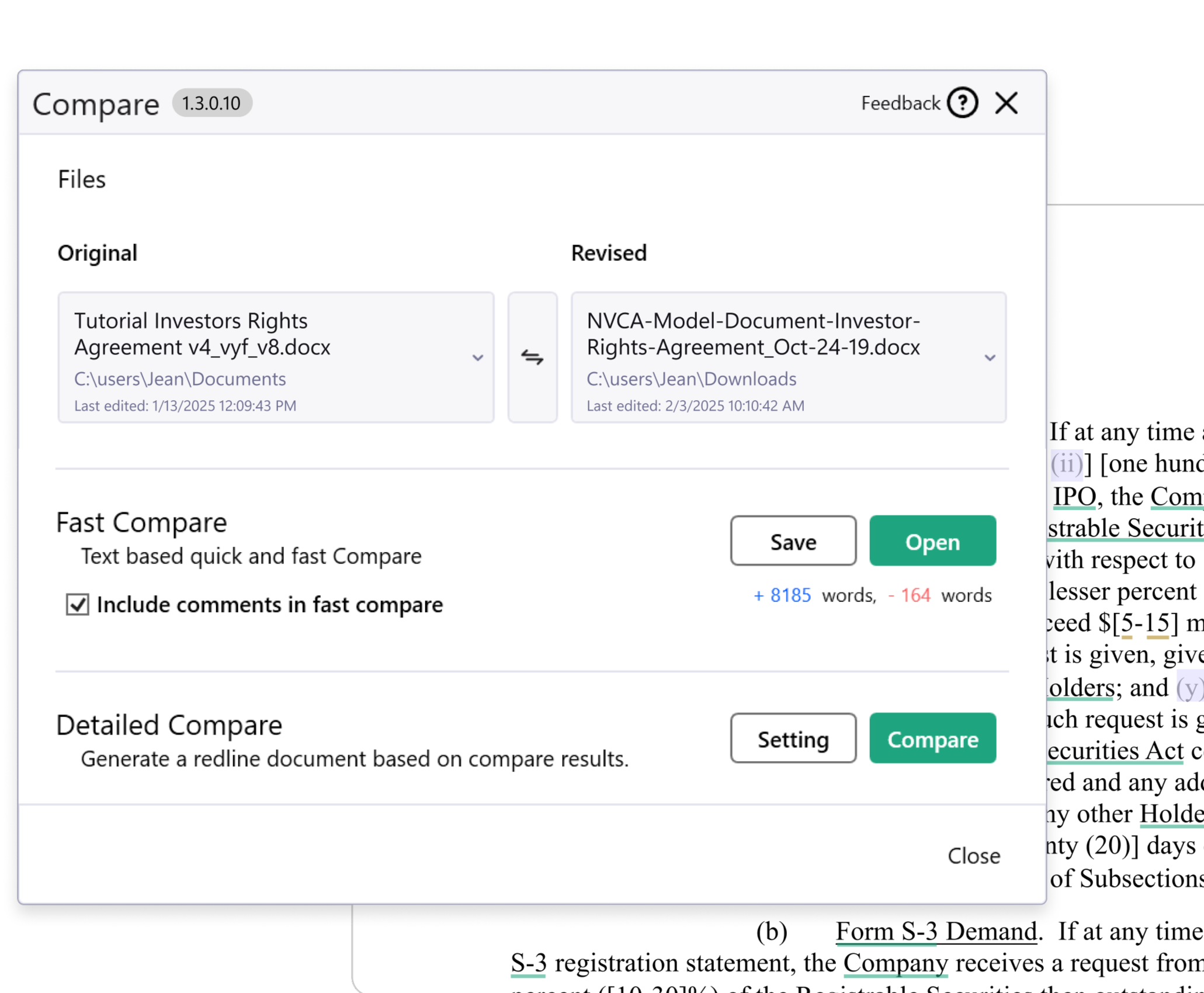Save the Fast Compare result
Image resolution: width=1204 pixels, height=993 pixels.
[793, 541]
